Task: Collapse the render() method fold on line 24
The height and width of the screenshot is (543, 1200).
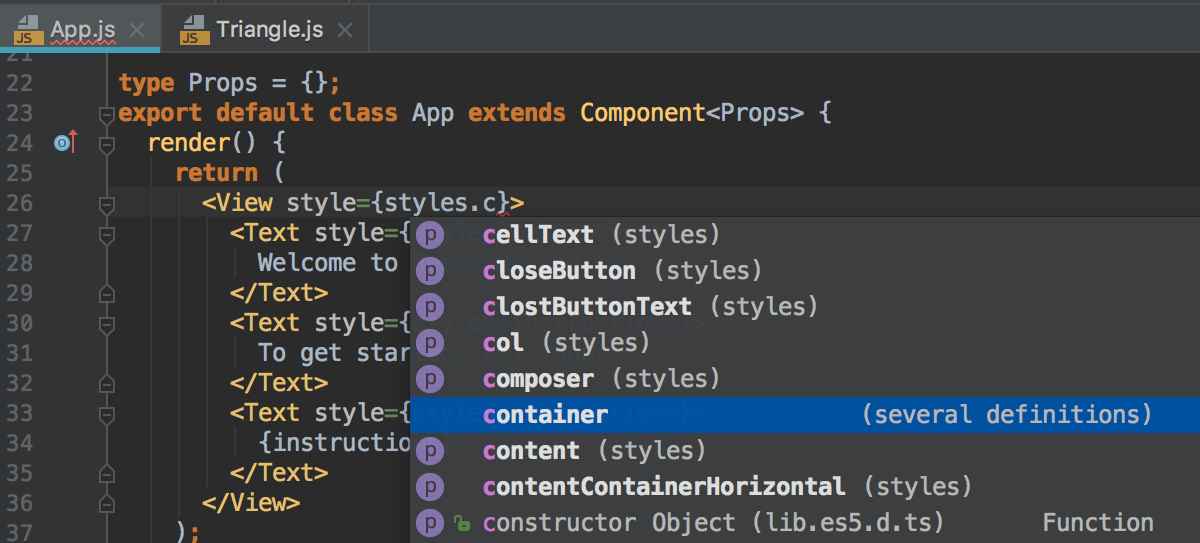Action: coord(107,145)
